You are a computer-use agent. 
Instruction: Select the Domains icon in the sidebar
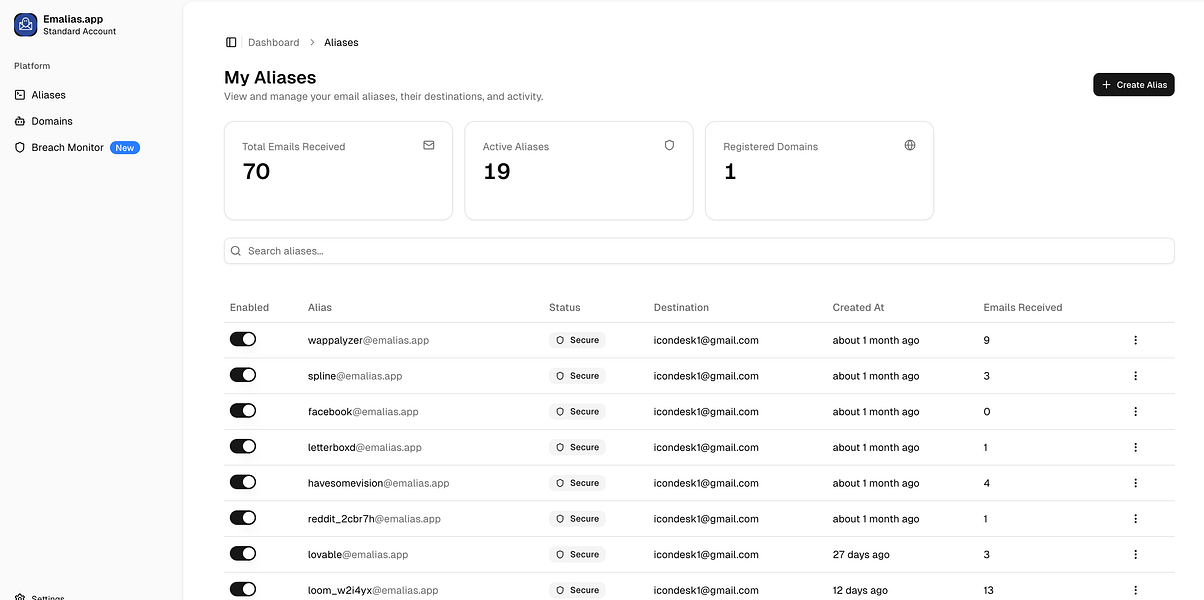click(x=20, y=120)
